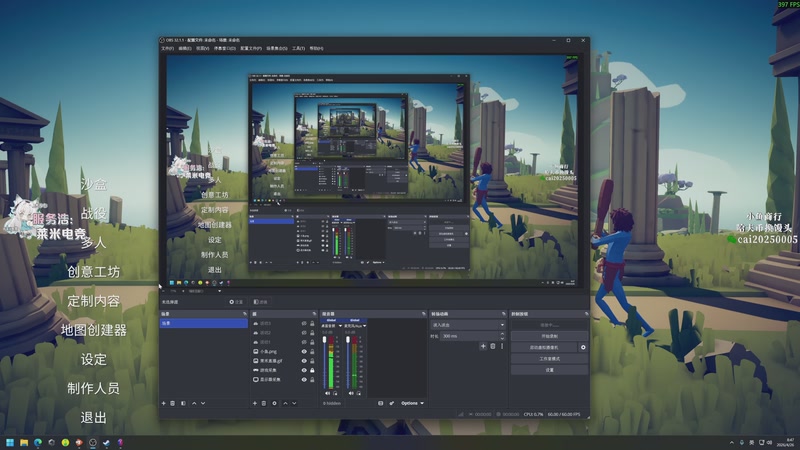800x450 pixels.
Task: Choose 退出 in the game main menu
Action: click(x=93, y=418)
